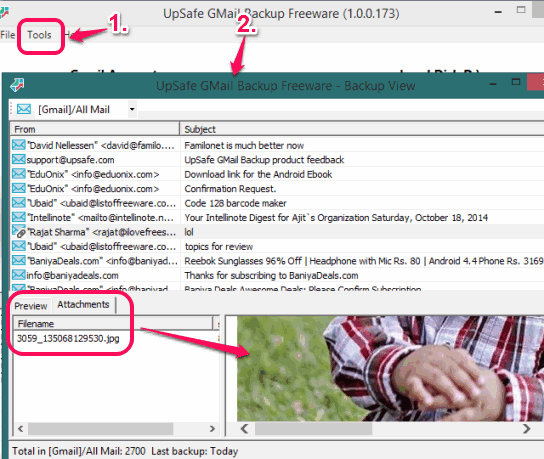
Task: Click the mail folder envelope icon in toolbar
Action: [24, 109]
